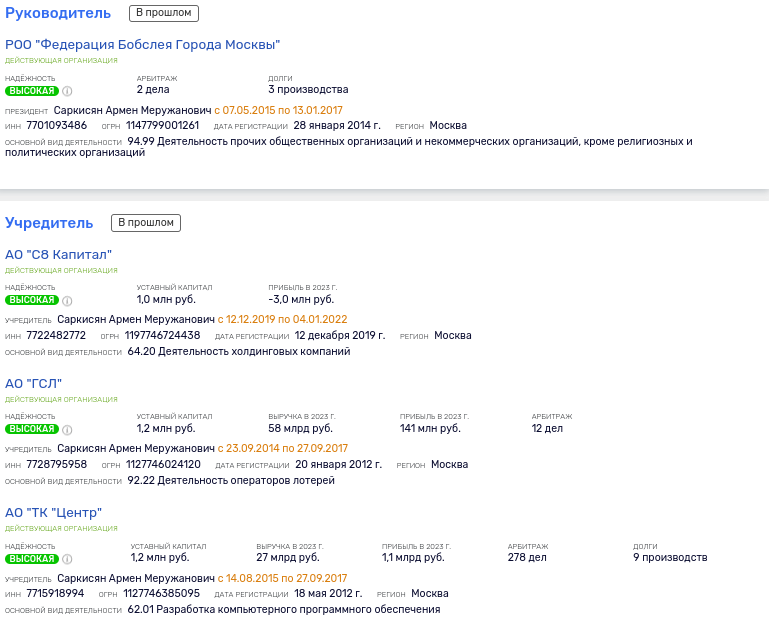
Task: Click "12 дел" arbitration value for ГСЛ
Action: coord(547,428)
